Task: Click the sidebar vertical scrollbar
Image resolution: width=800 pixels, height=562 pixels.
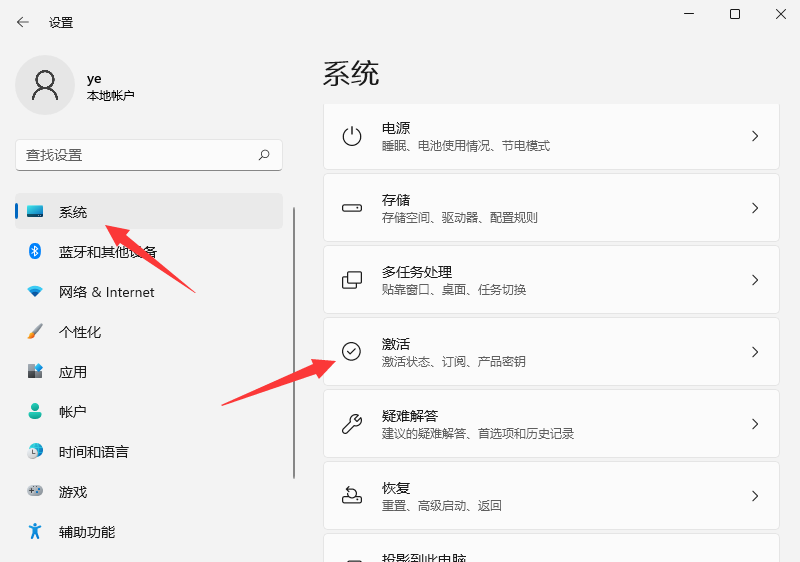Action: coord(294,340)
